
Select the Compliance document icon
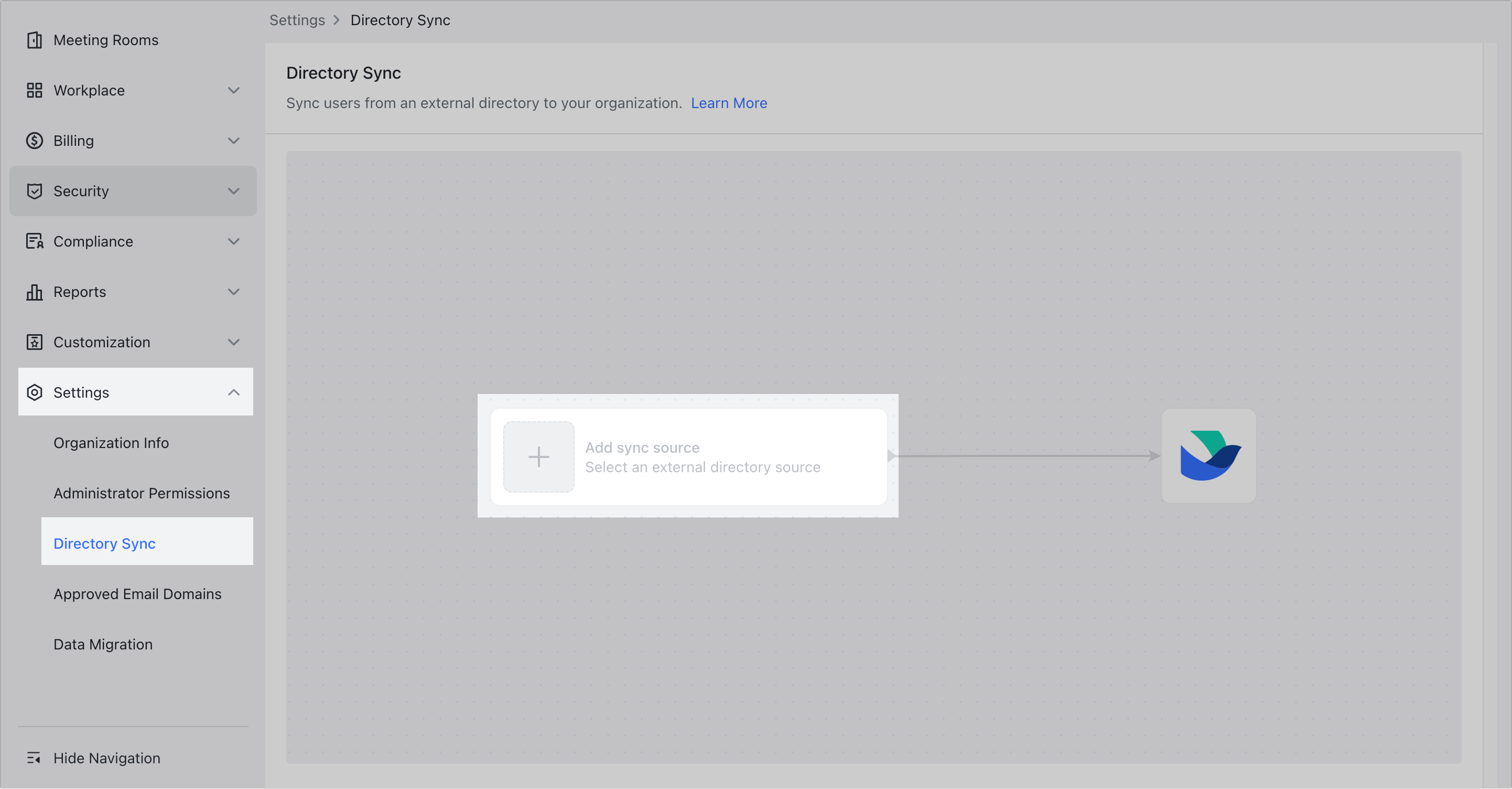35,241
